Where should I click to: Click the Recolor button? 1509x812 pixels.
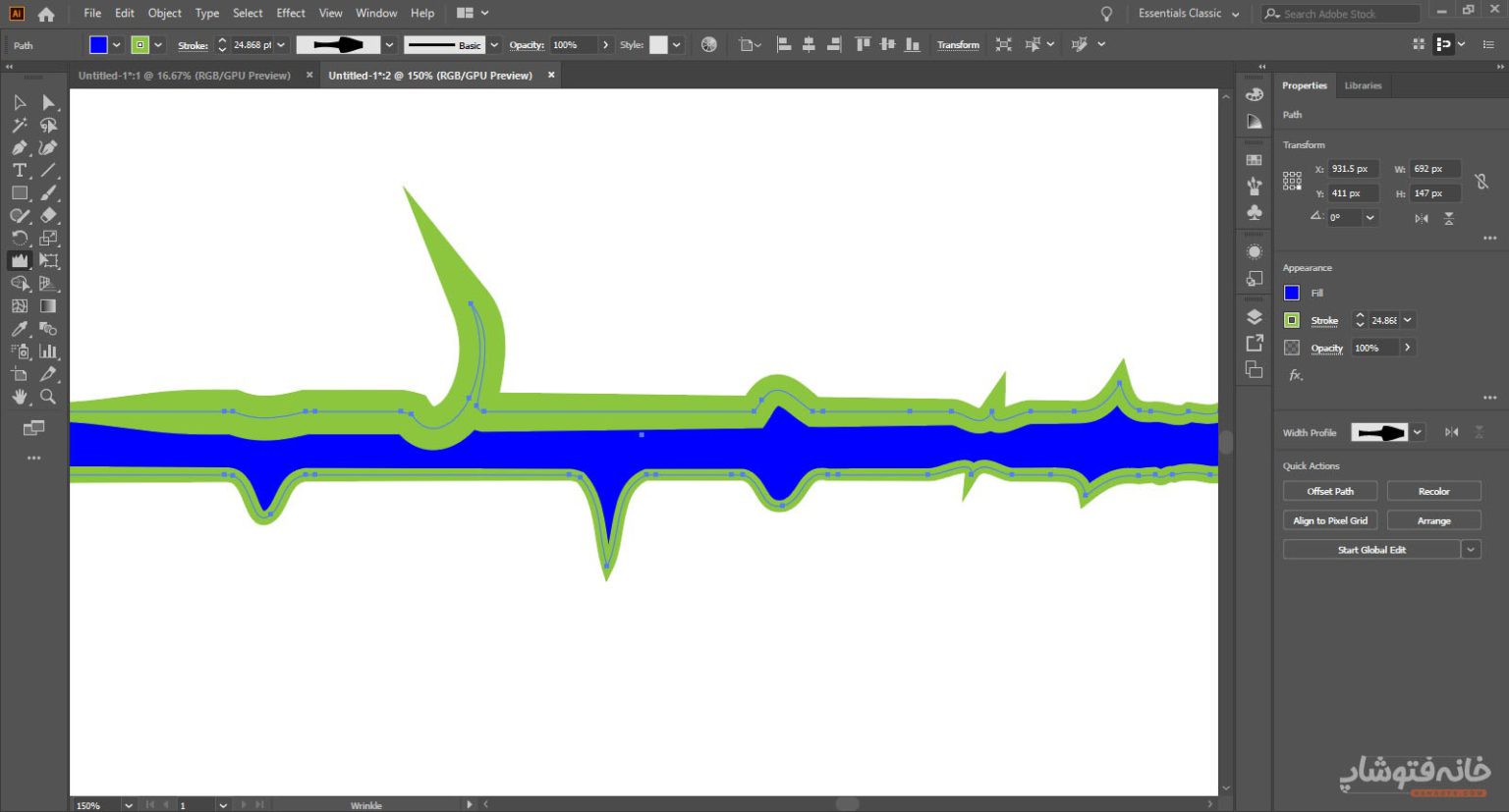click(x=1433, y=491)
